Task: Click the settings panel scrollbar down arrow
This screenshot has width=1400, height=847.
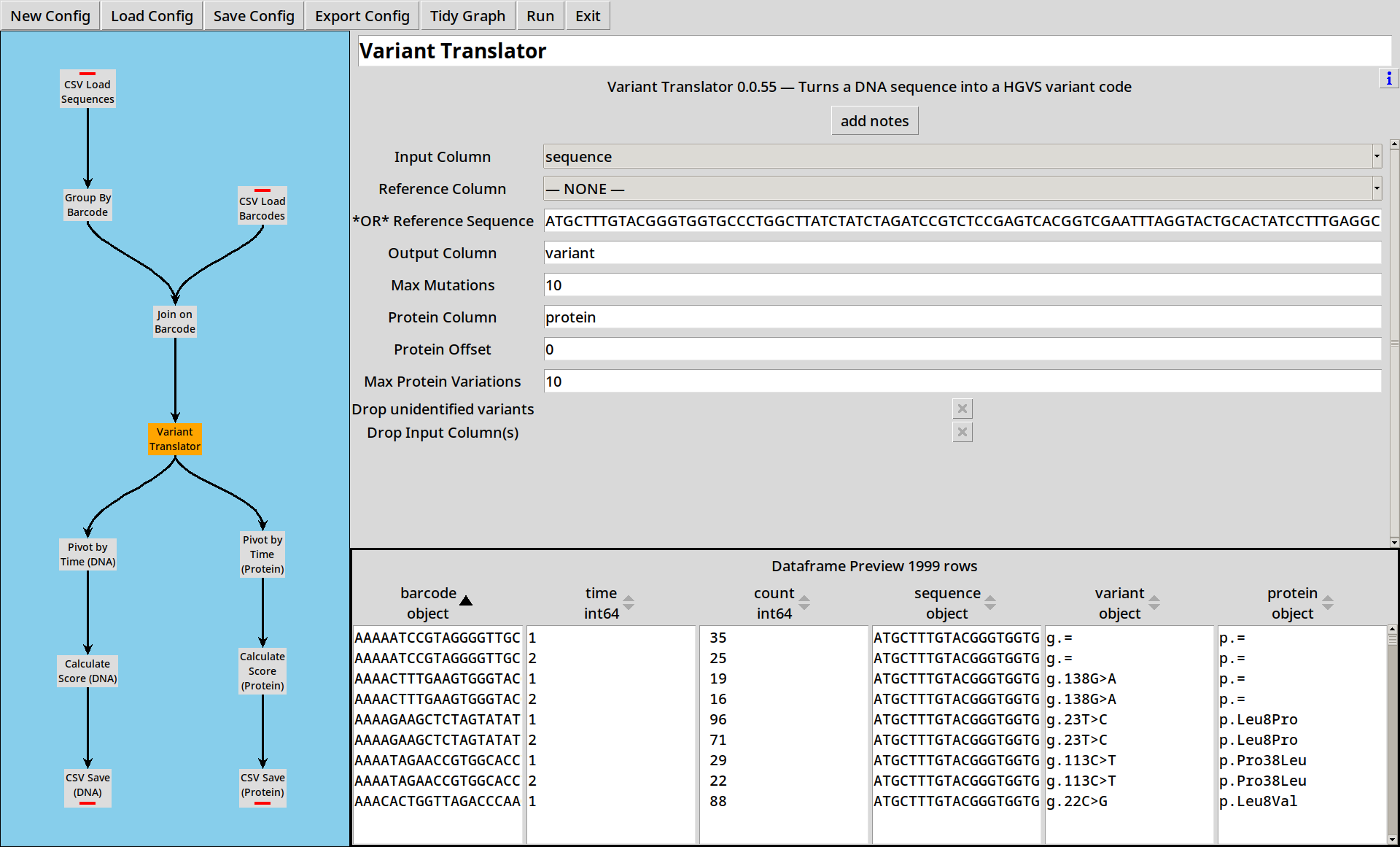Action: pos(1394,542)
